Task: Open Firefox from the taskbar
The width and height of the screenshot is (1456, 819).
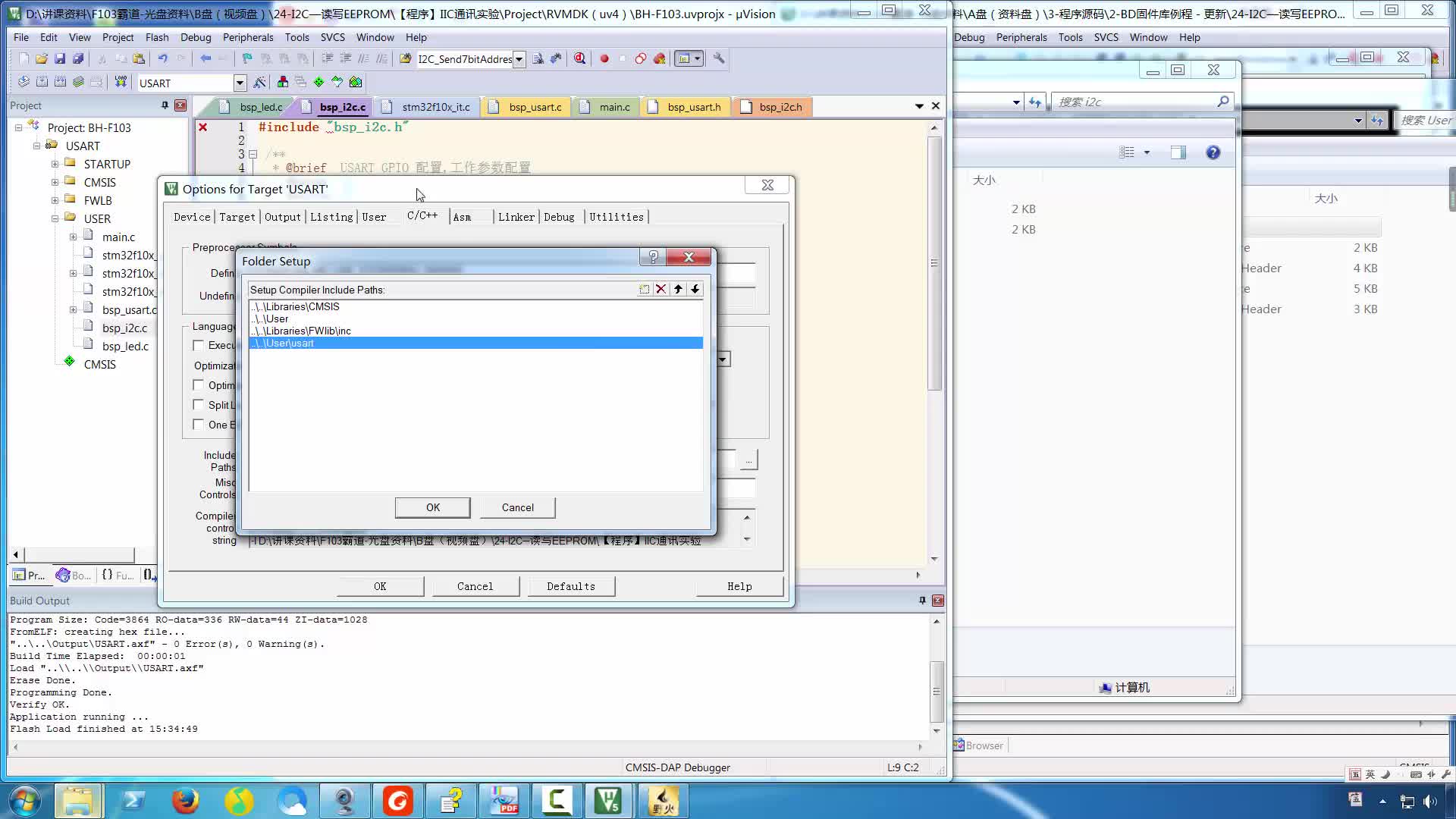Action: point(185,801)
